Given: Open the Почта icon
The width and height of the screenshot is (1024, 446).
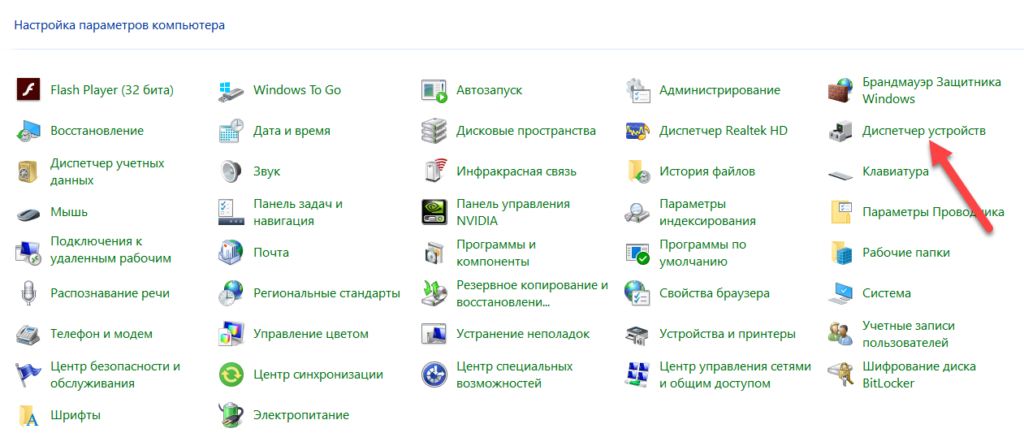Looking at the screenshot, I should [x=229, y=253].
